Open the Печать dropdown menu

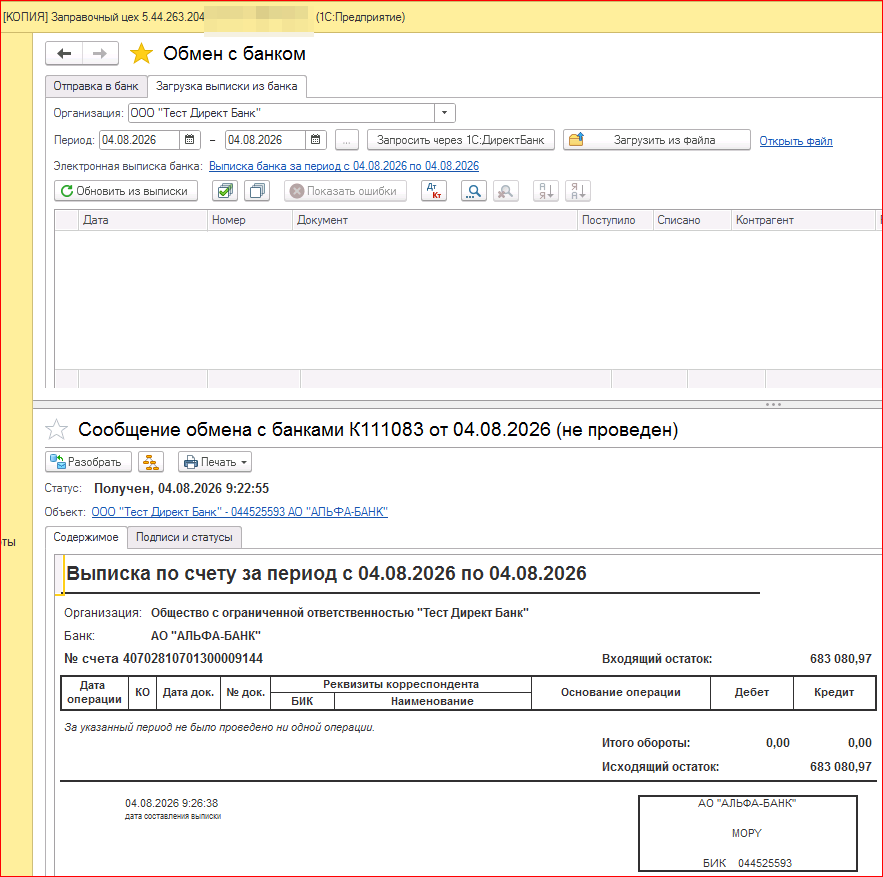(x=215, y=462)
